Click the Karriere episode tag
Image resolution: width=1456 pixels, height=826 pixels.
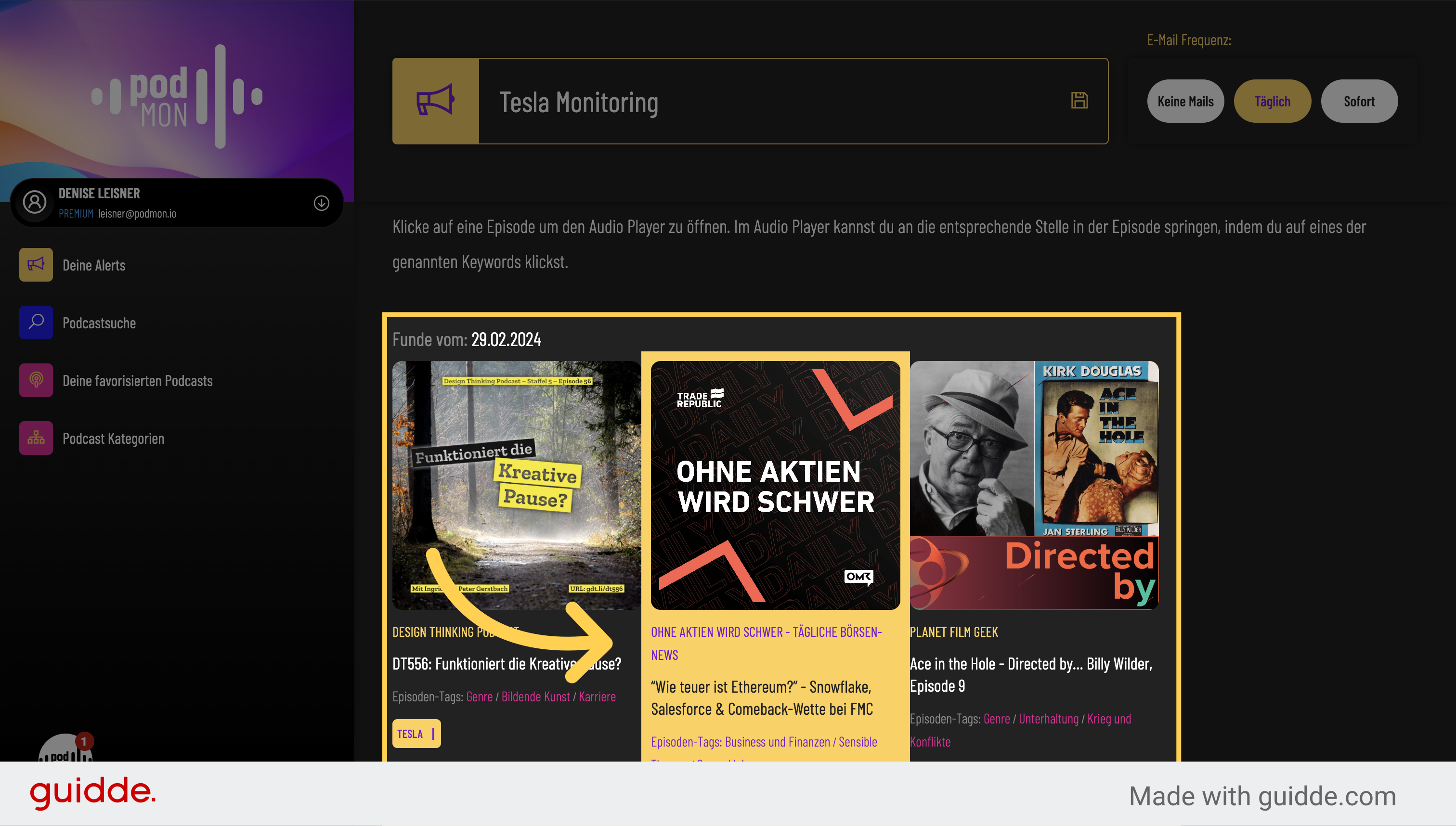click(x=597, y=697)
